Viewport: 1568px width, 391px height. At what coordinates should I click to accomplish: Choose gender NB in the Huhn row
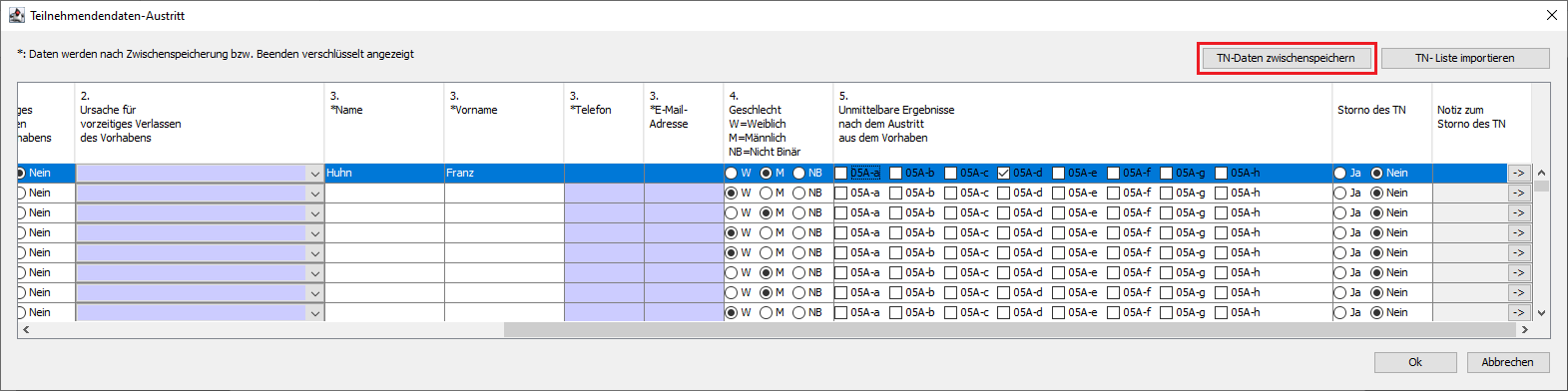click(798, 174)
